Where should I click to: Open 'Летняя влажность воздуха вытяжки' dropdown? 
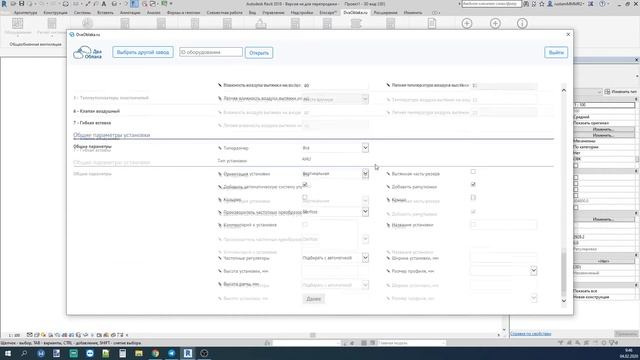pyautogui.click(x=365, y=99)
